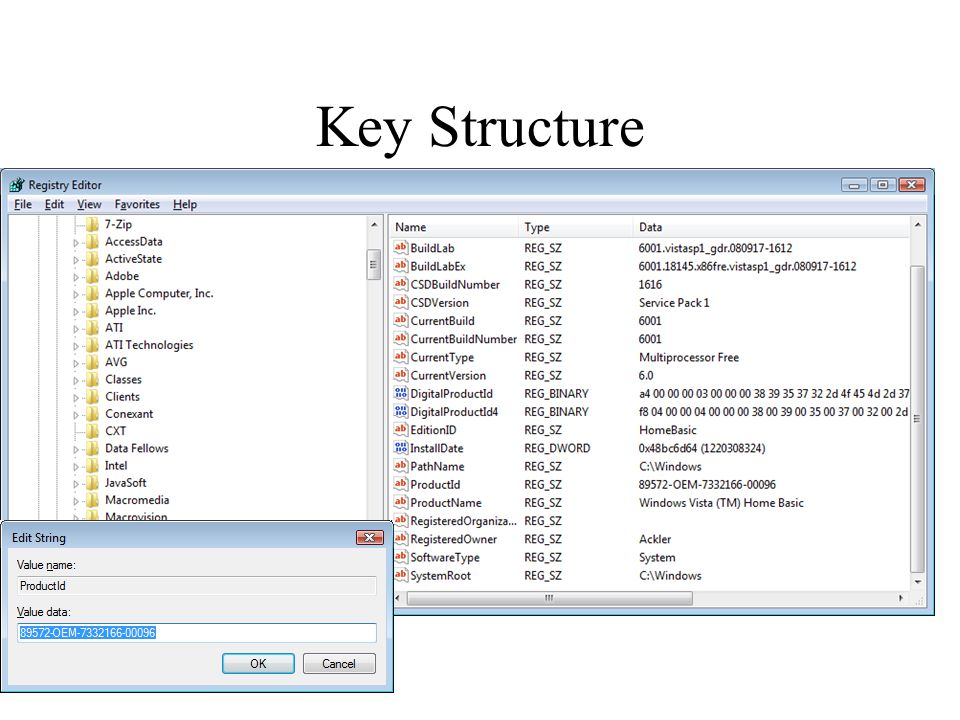This screenshot has height=720, width=960.
Task: Click the "HomeBasic" data cell
Action: [667, 430]
